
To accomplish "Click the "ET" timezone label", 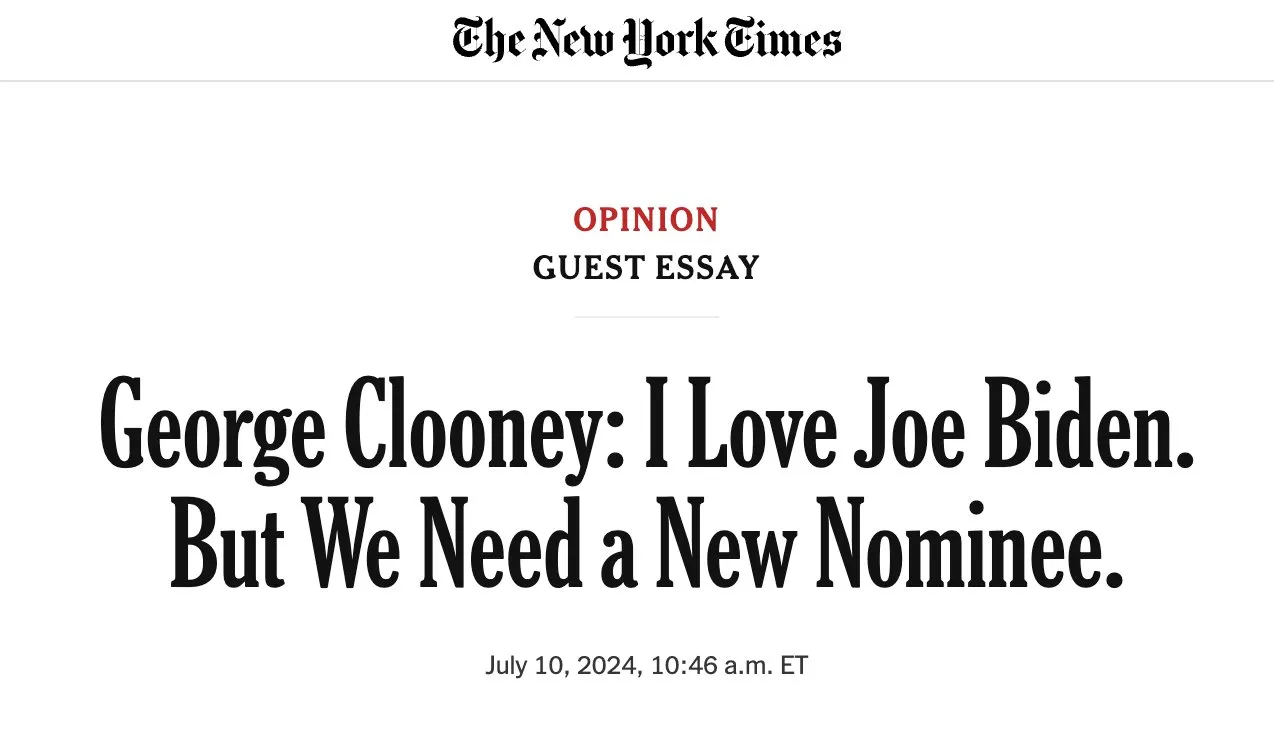I will point(794,666).
